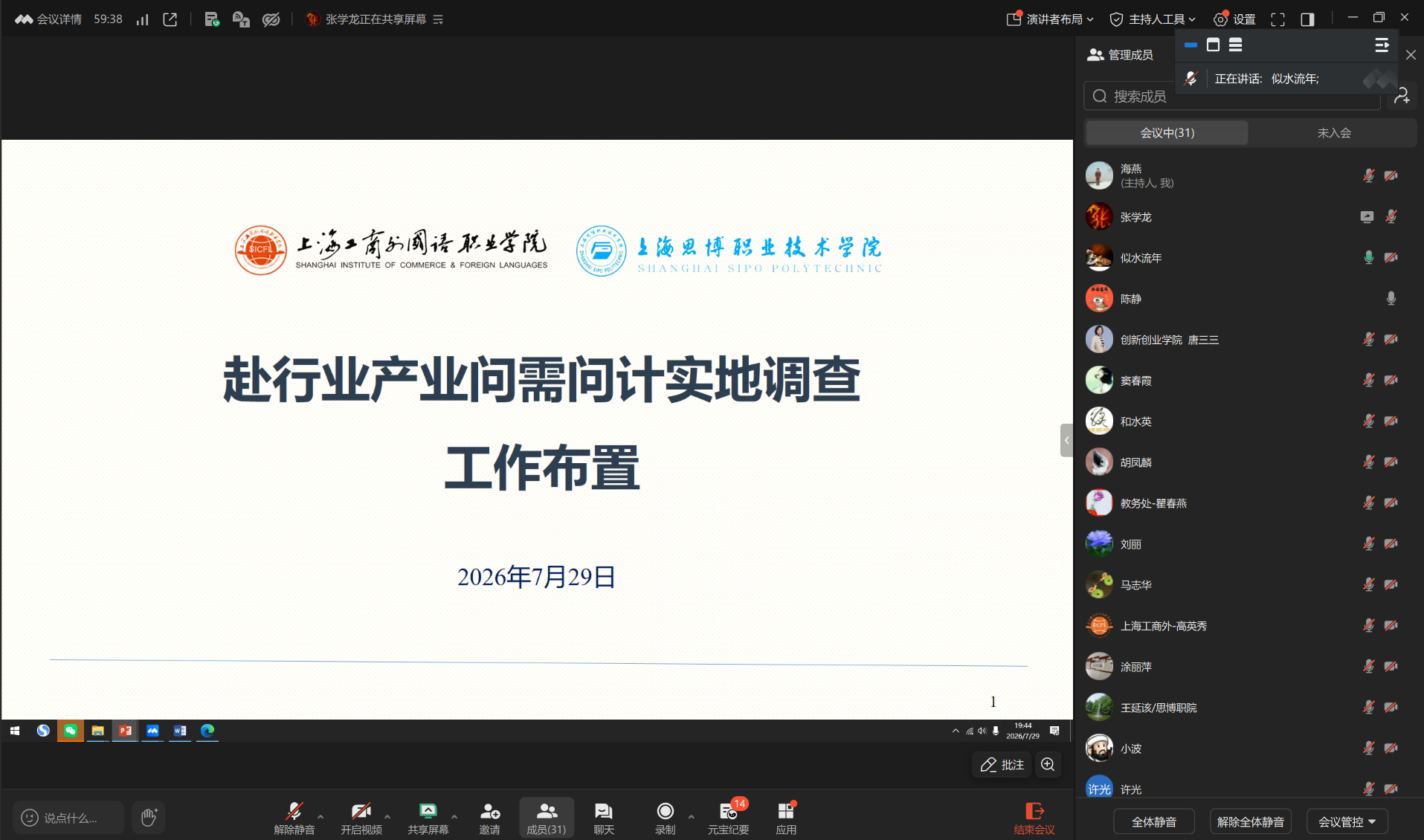Raise hand using the hand icon
The width and height of the screenshot is (1424, 840).
tap(149, 818)
